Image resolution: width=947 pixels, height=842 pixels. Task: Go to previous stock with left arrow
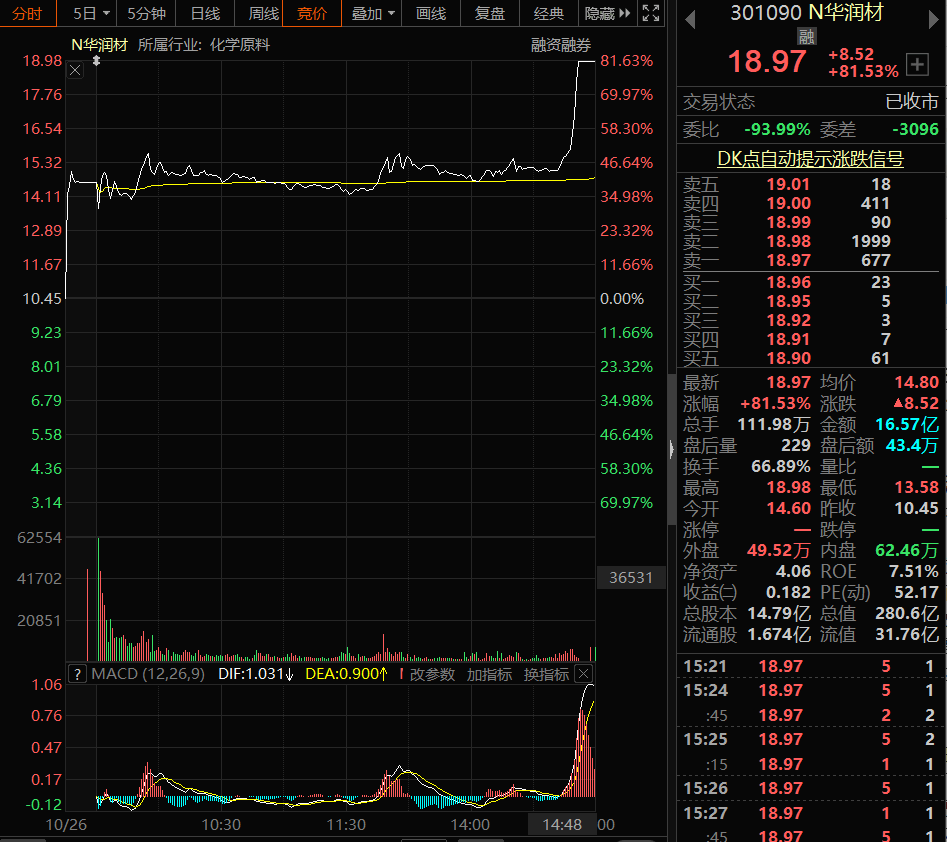tap(690, 20)
